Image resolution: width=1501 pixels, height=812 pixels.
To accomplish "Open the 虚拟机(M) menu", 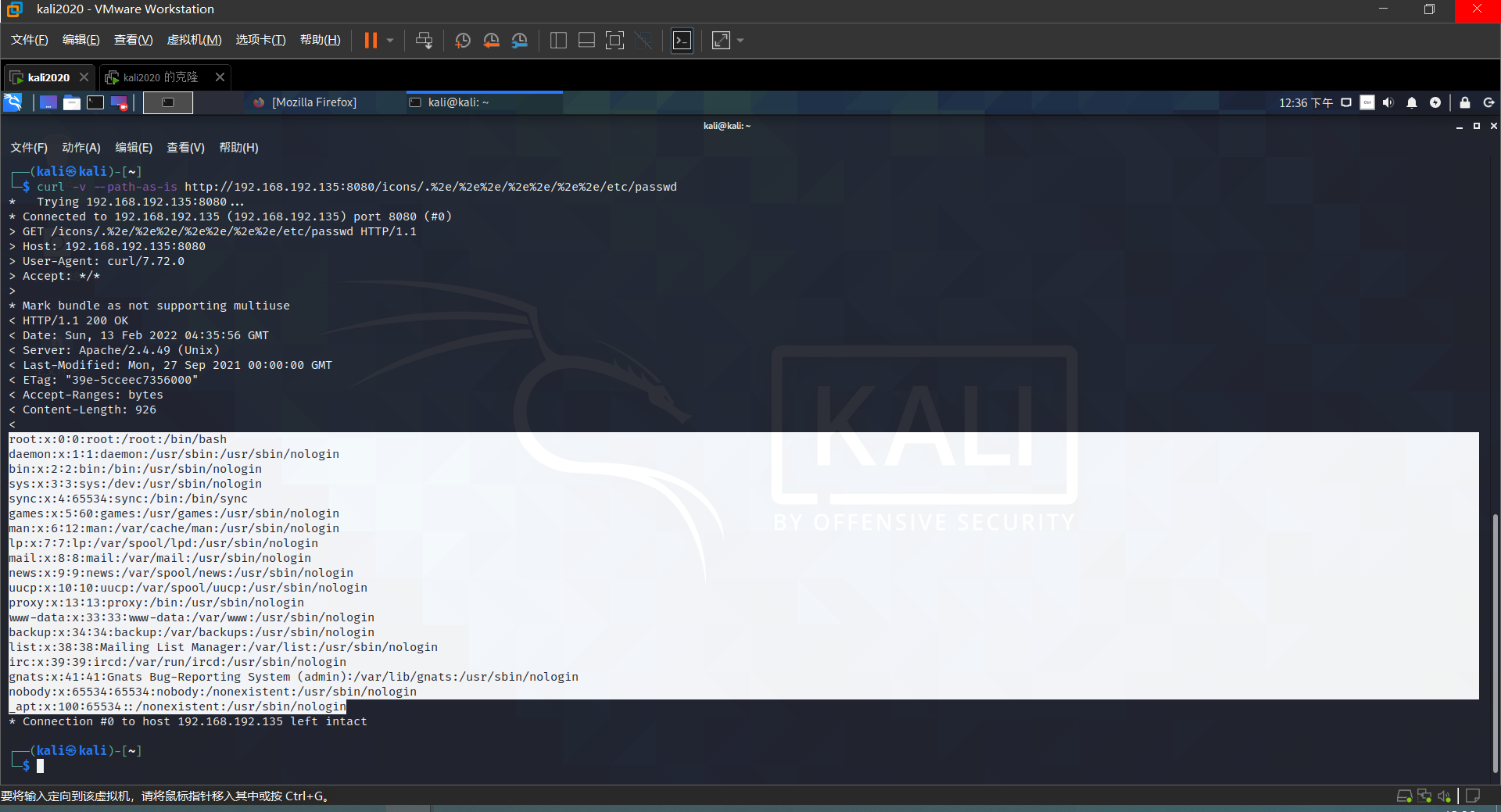I will pos(194,40).
